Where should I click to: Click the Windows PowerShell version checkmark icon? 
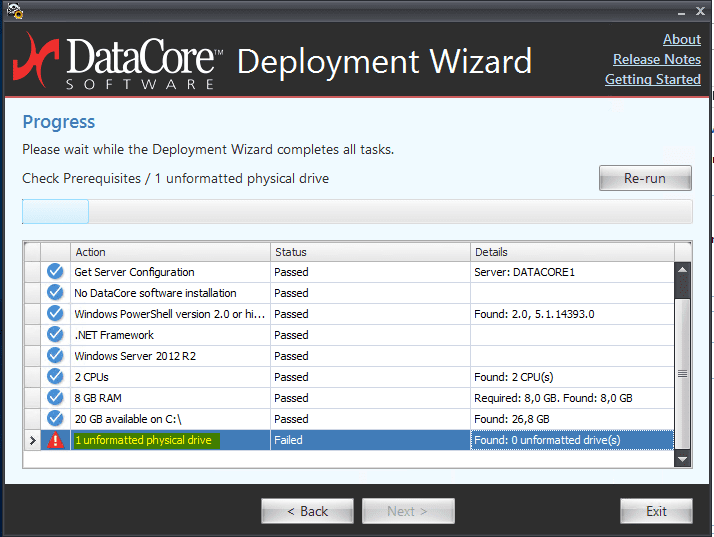coord(55,313)
